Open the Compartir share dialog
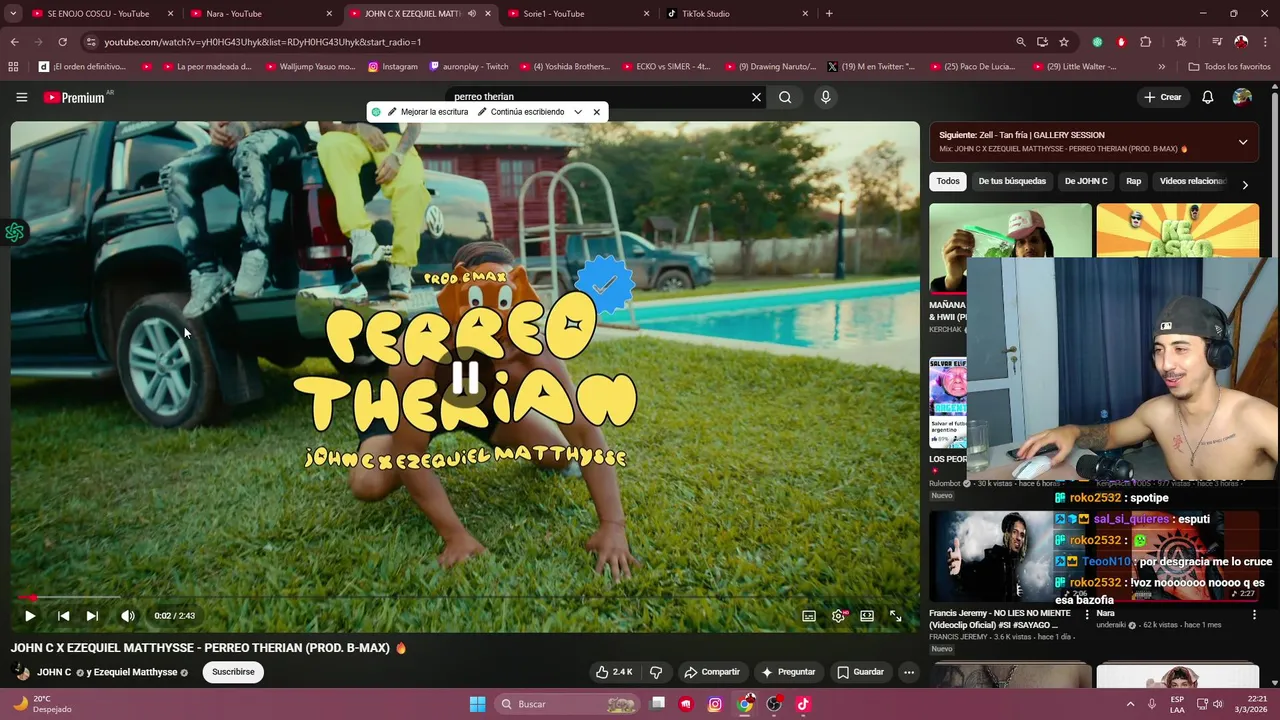This screenshot has height=720, width=1280. tap(712, 672)
